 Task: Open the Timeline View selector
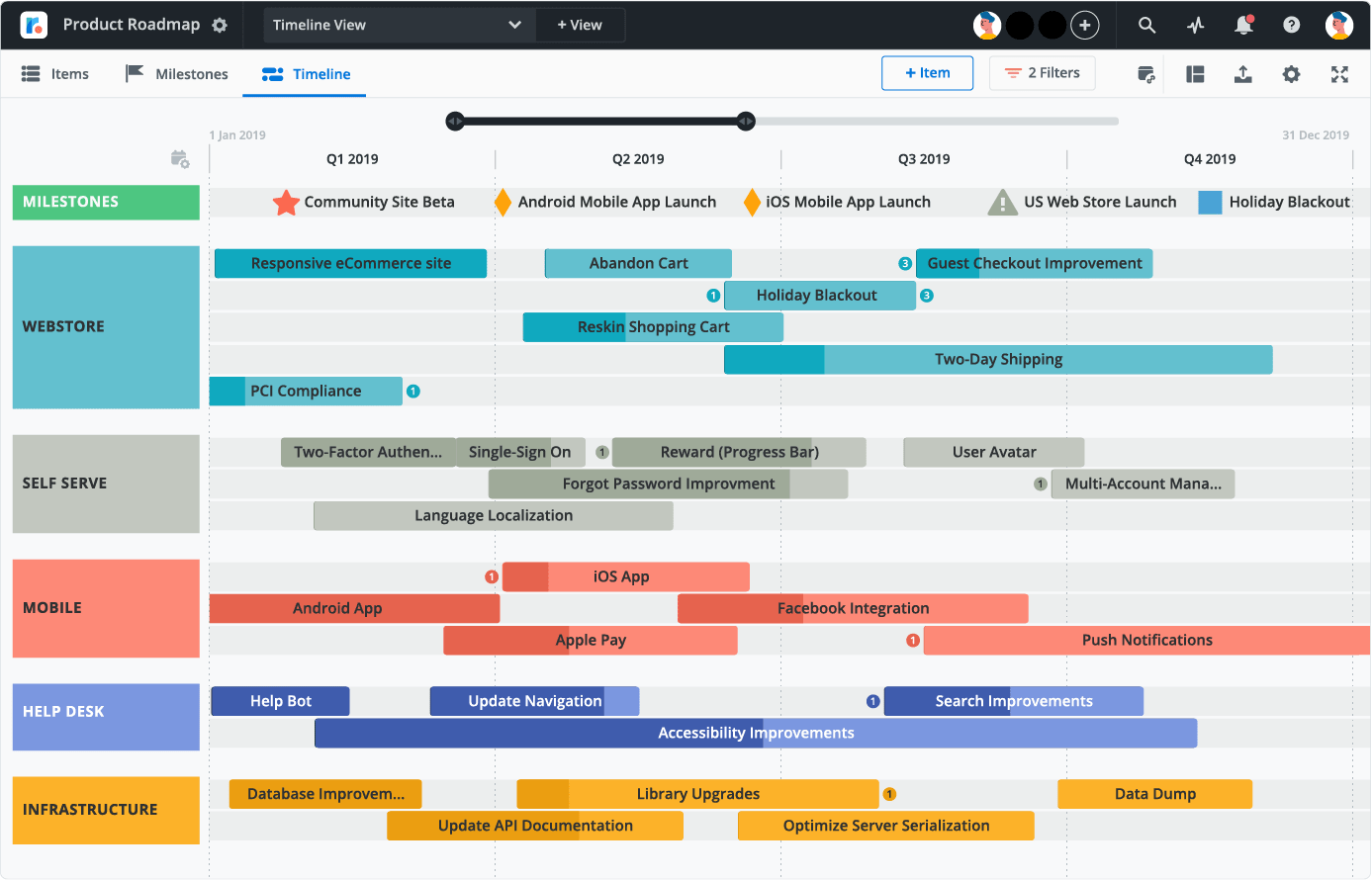click(x=398, y=24)
